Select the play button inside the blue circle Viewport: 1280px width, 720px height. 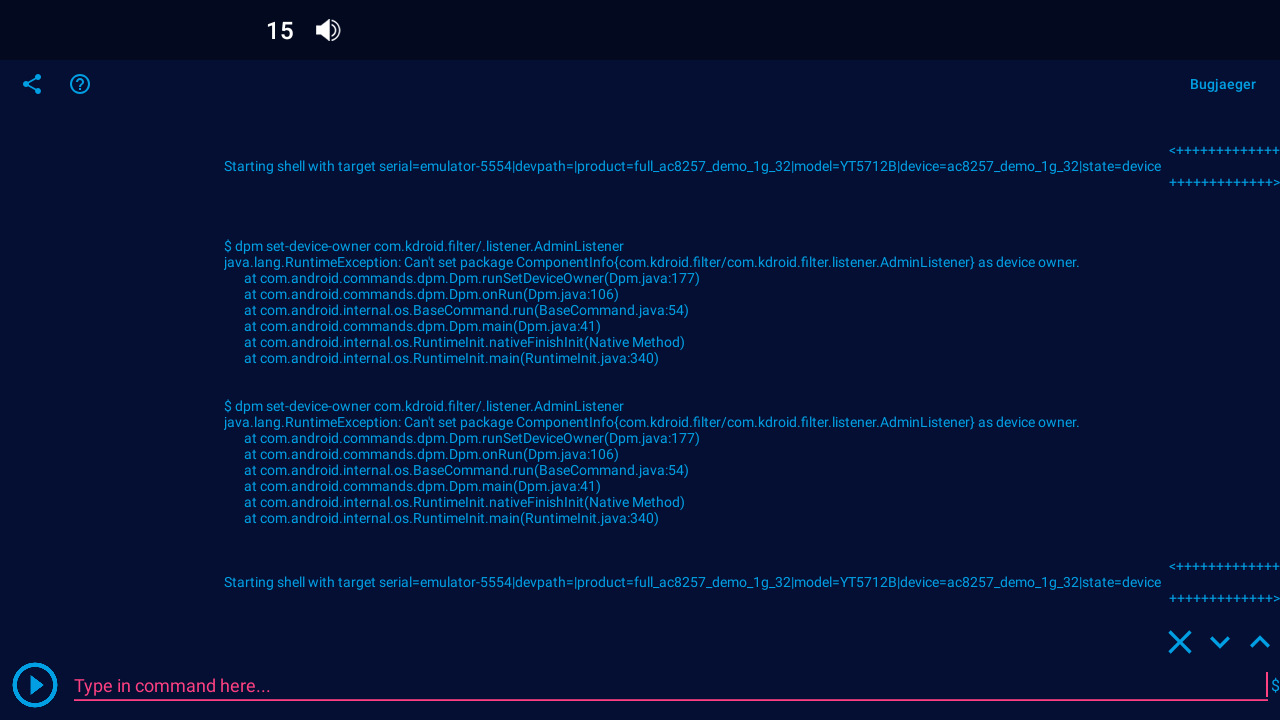[35, 685]
